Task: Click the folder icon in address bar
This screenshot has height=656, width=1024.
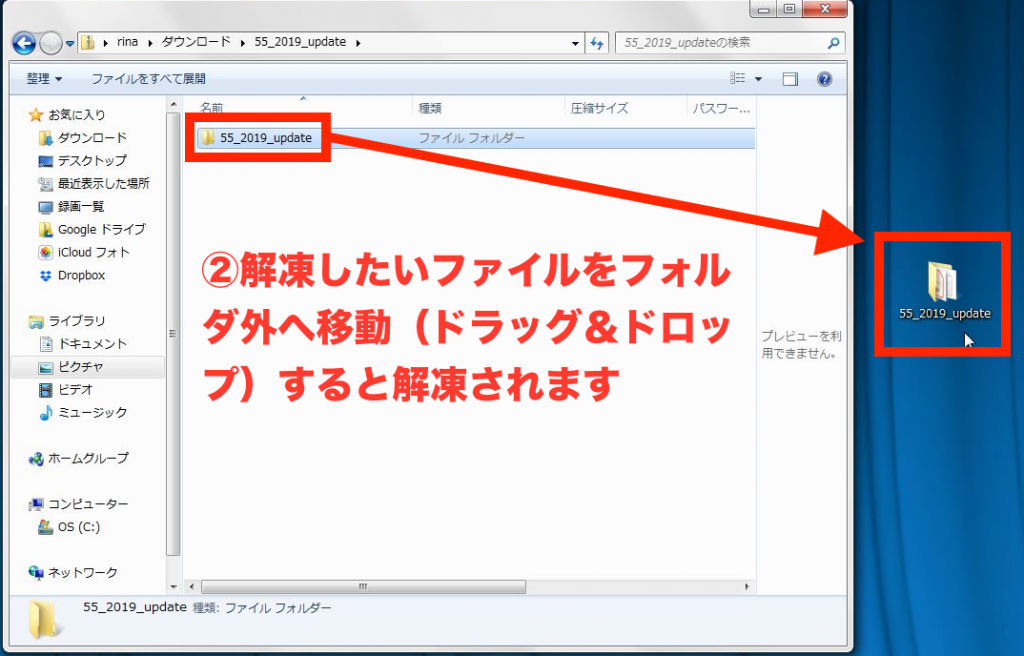Action: [88, 43]
